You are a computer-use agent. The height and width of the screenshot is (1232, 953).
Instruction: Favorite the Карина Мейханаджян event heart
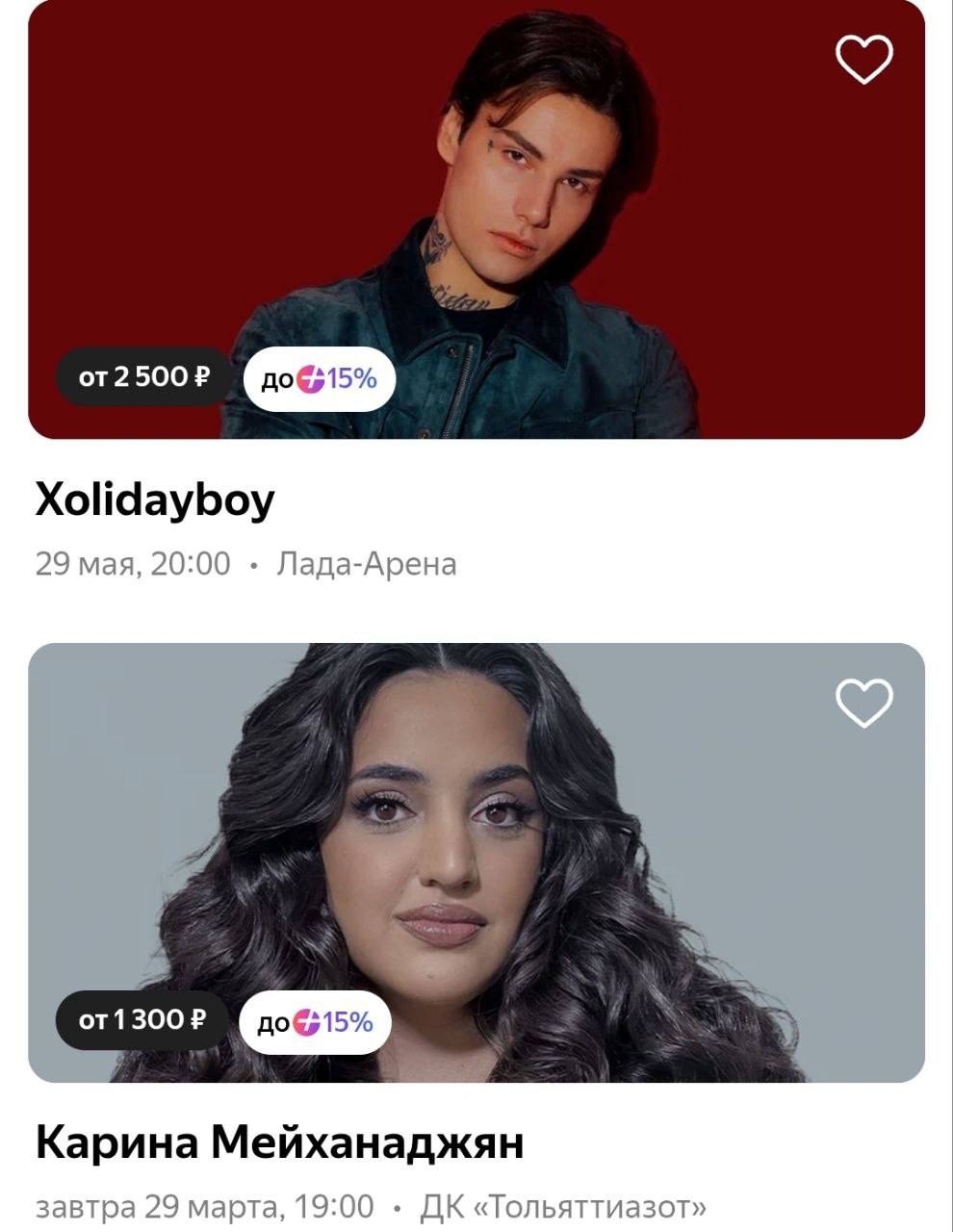click(x=863, y=703)
